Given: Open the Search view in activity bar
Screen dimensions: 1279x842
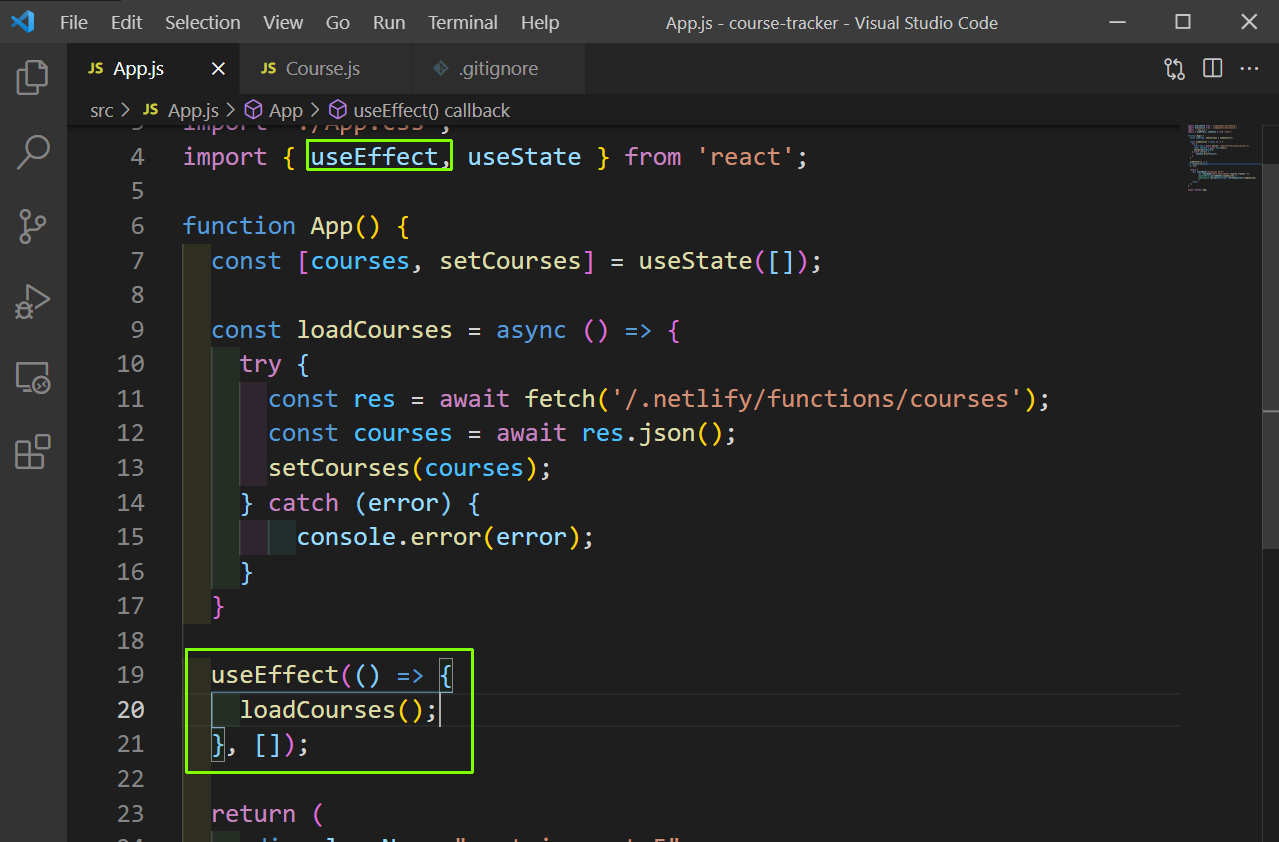Looking at the screenshot, I should click(33, 152).
